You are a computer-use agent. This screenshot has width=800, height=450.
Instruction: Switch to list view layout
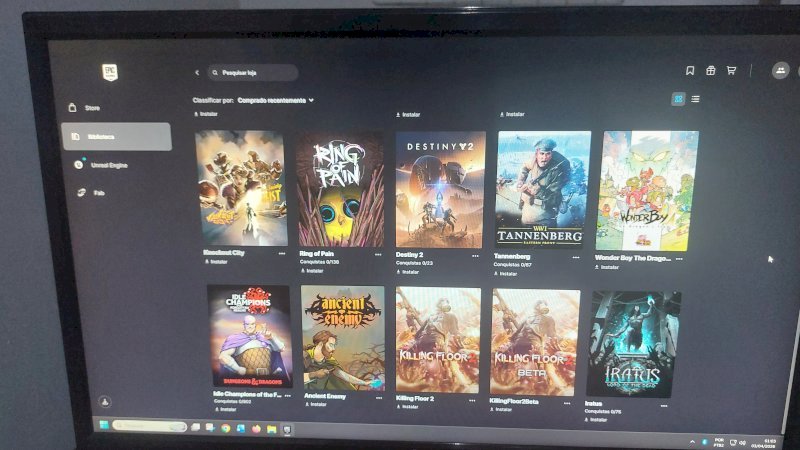point(695,99)
